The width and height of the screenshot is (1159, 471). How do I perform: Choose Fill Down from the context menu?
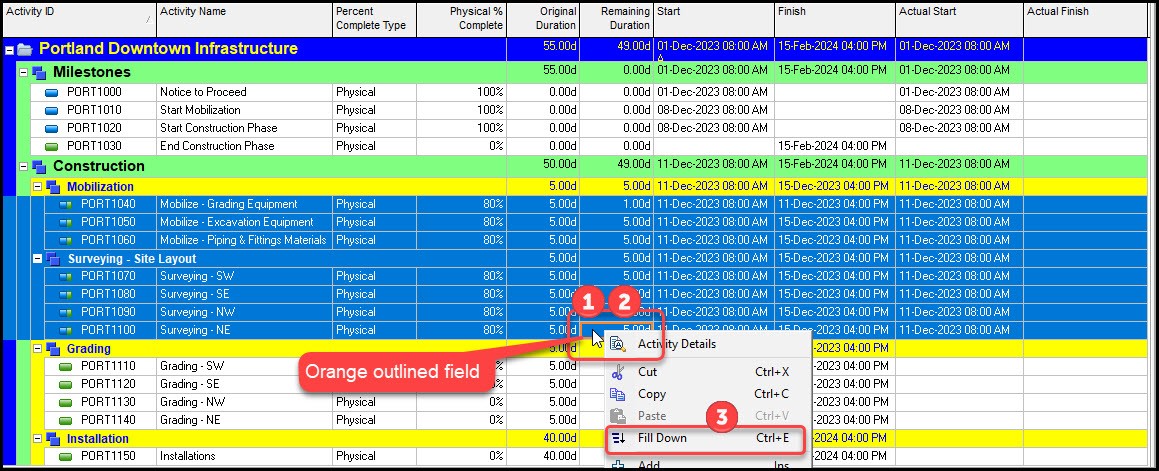[662, 438]
